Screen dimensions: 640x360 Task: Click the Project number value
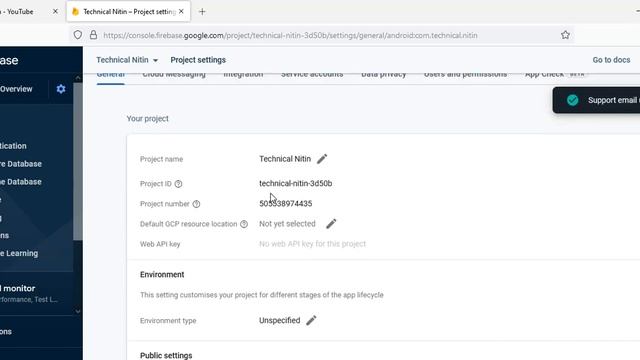(286, 204)
